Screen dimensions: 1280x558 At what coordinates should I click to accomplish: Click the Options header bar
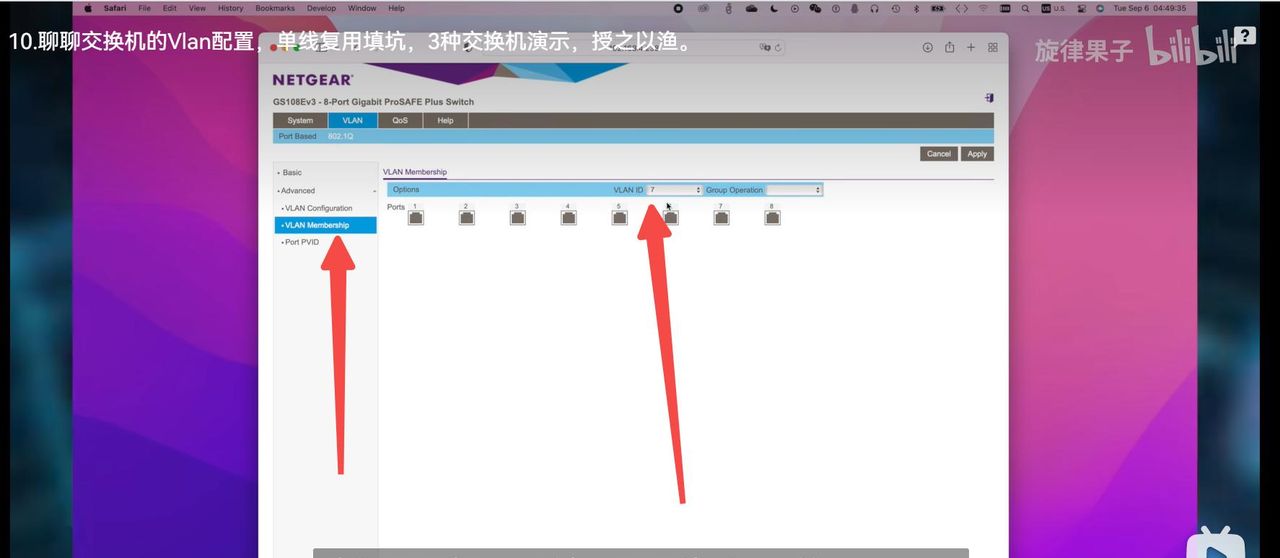click(605, 190)
